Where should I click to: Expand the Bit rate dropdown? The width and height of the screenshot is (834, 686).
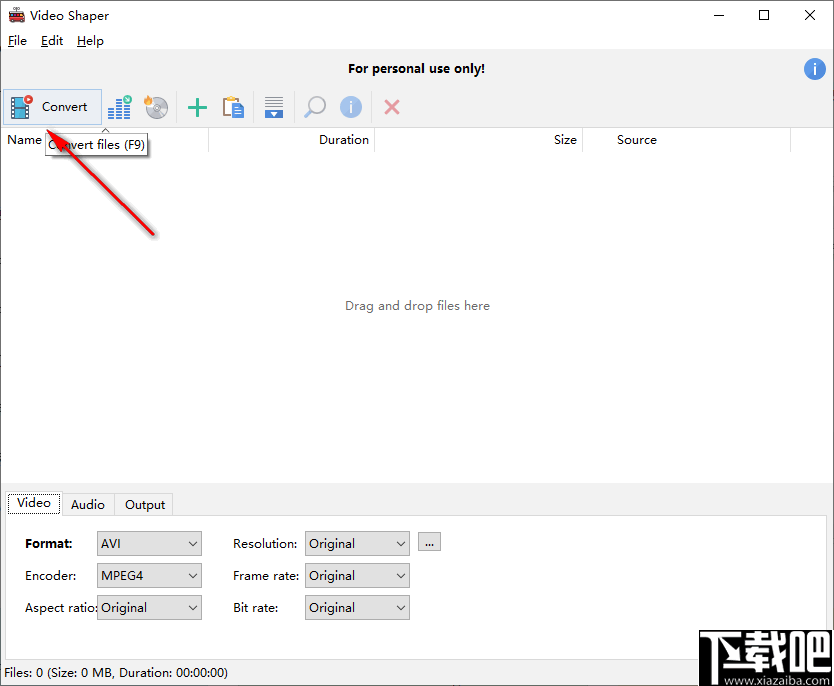357,608
